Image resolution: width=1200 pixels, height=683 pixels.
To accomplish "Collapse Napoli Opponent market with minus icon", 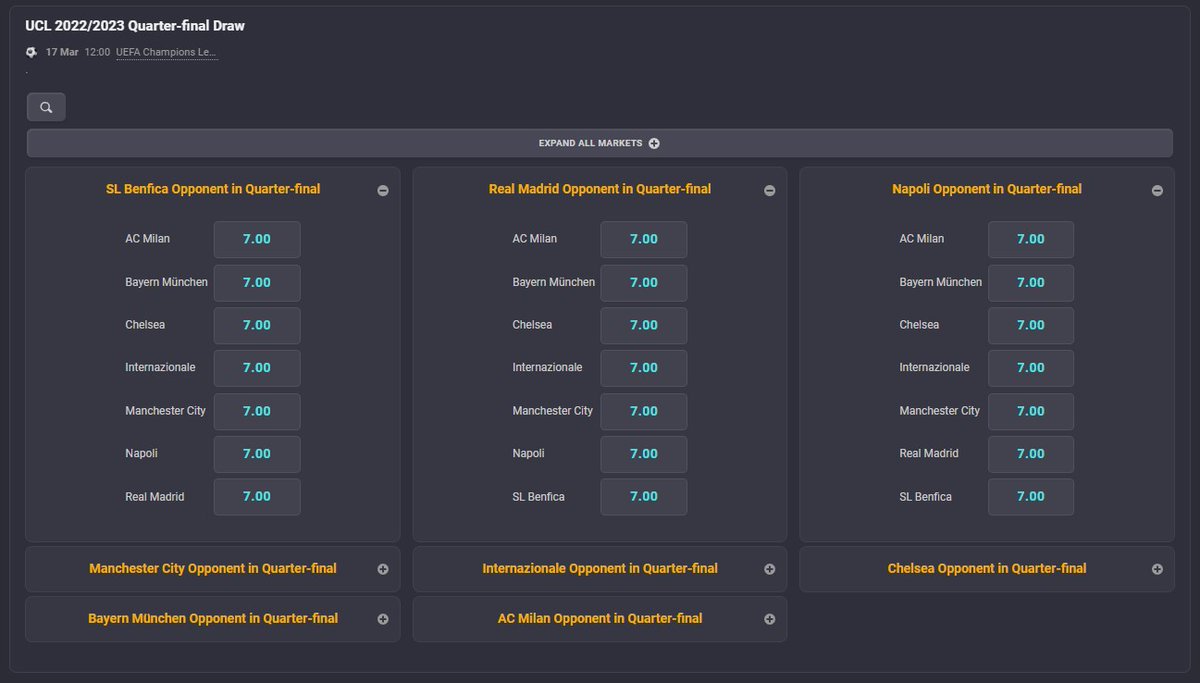I will click(1157, 190).
